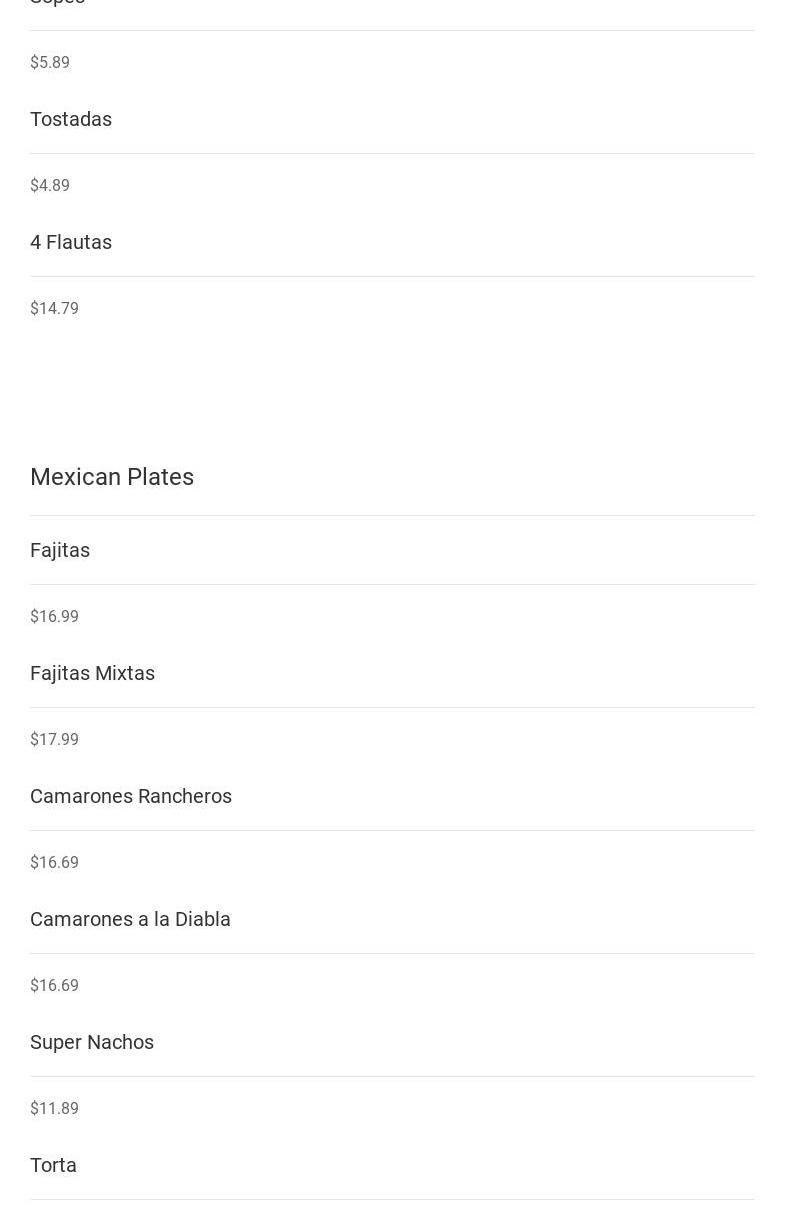This screenshot has height=1207, width=785.
Task: Select the Super Nachos item
Action: (92, 1042)
